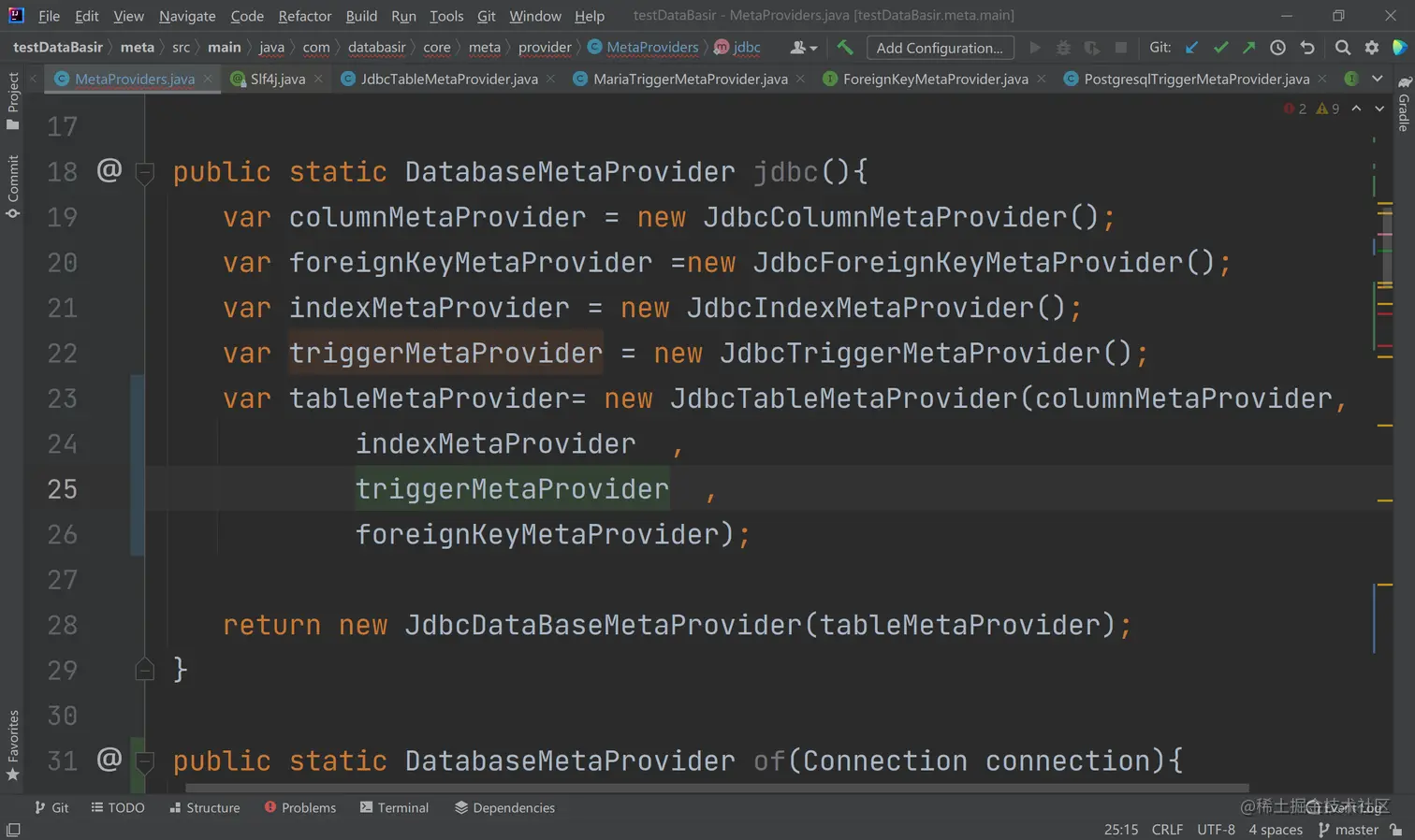Open the Gradle tool window on right
Viewport: 1415px width, 840px height.
pos(1404,105)
